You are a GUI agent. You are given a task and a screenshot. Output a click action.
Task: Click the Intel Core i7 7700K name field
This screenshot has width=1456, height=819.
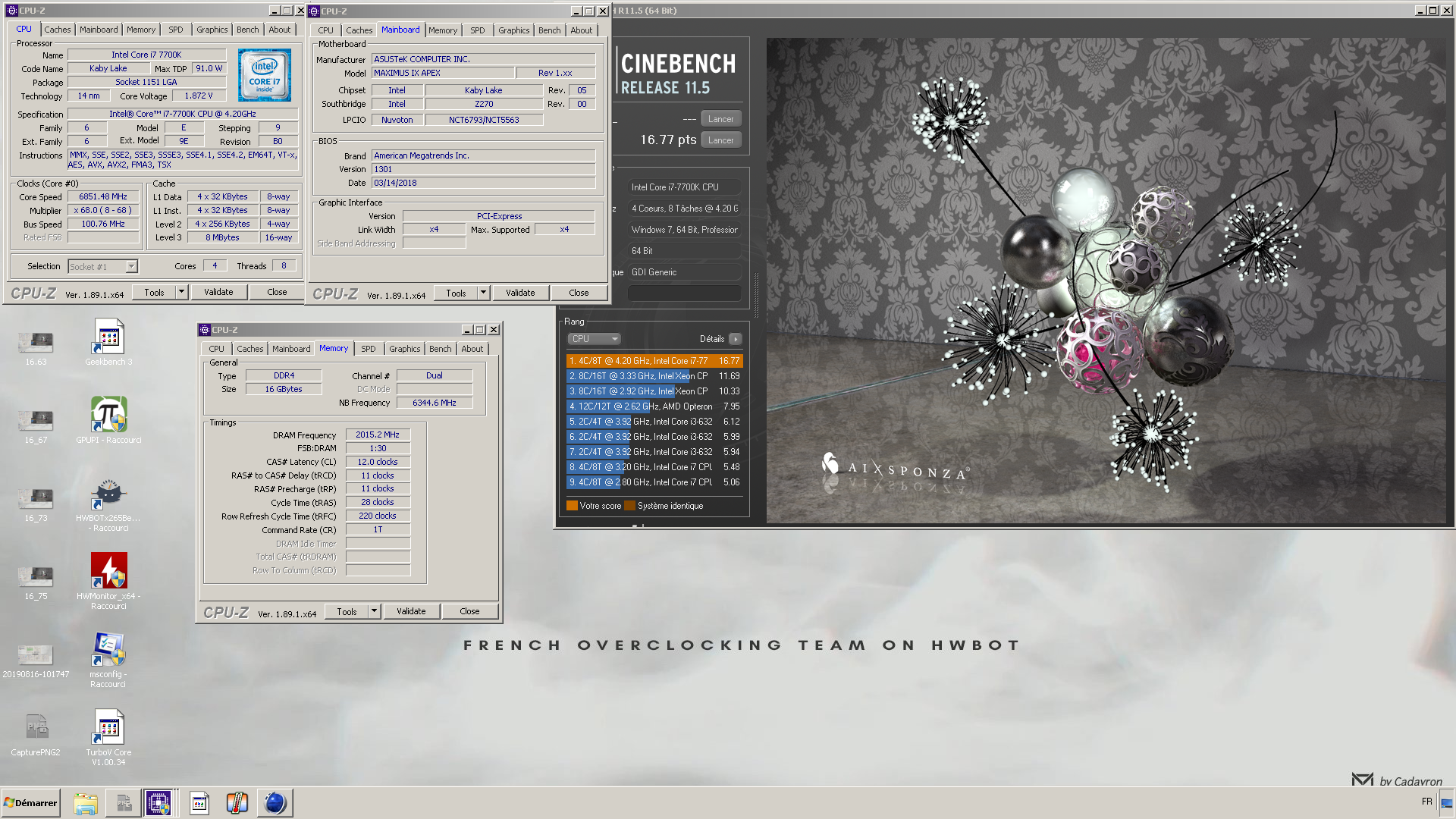point(146,55)
